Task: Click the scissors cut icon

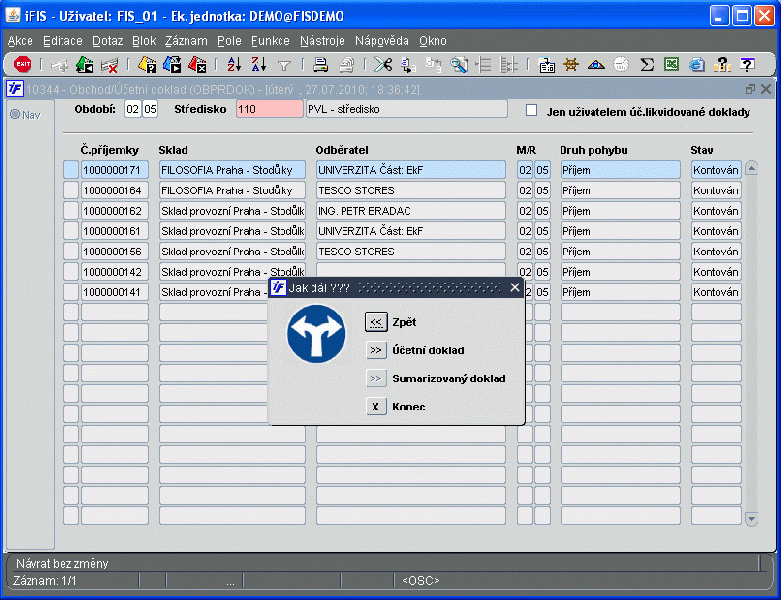Action: click(383, 65)
